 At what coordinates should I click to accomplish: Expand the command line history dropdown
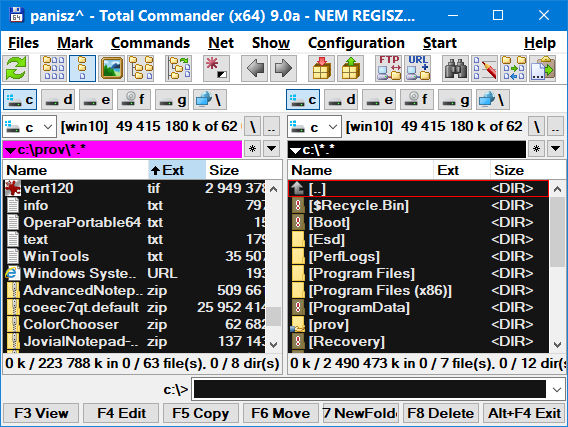tap(557, 390)
